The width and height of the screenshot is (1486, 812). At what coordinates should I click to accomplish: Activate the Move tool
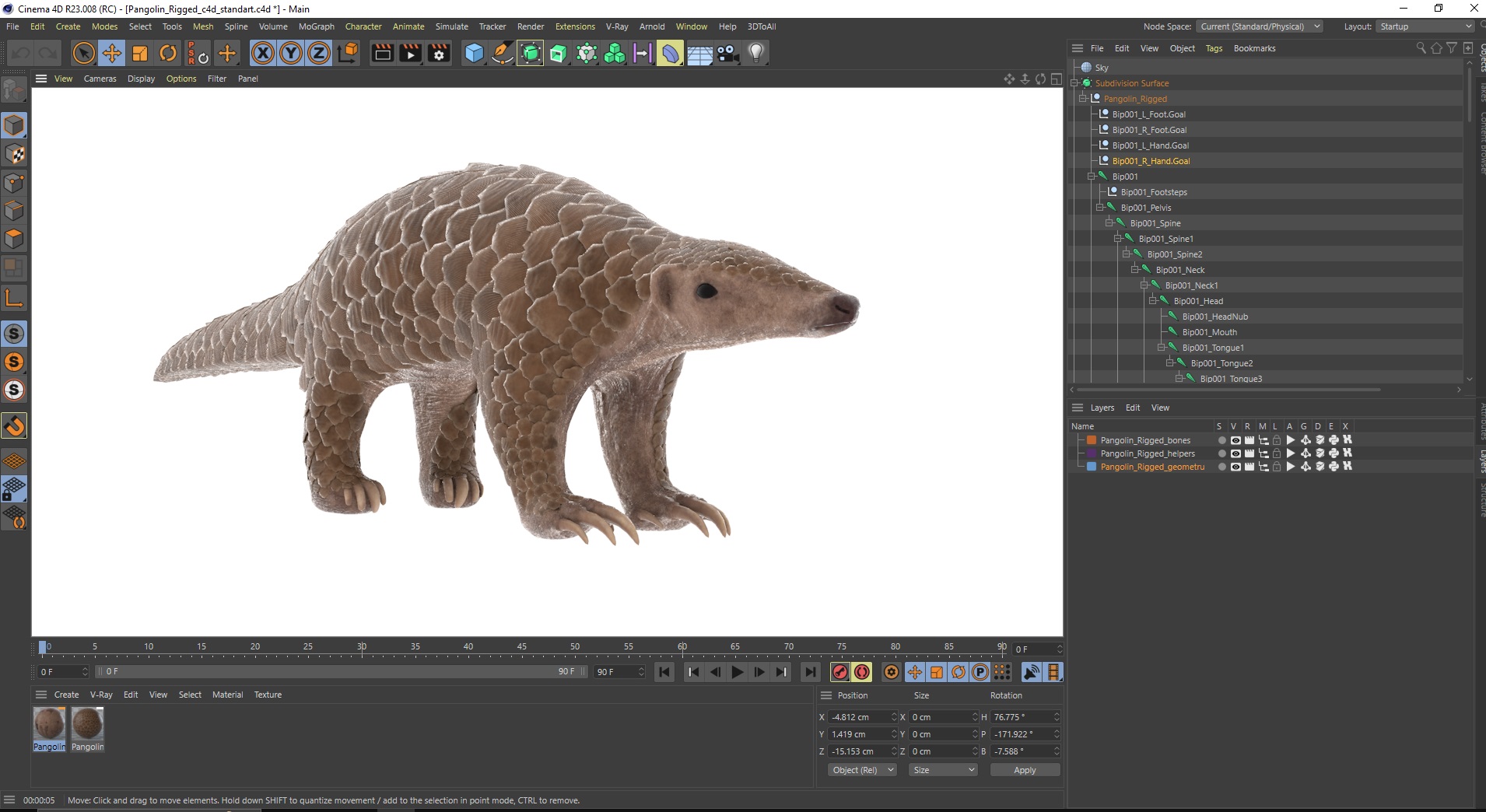coord(112,53)
